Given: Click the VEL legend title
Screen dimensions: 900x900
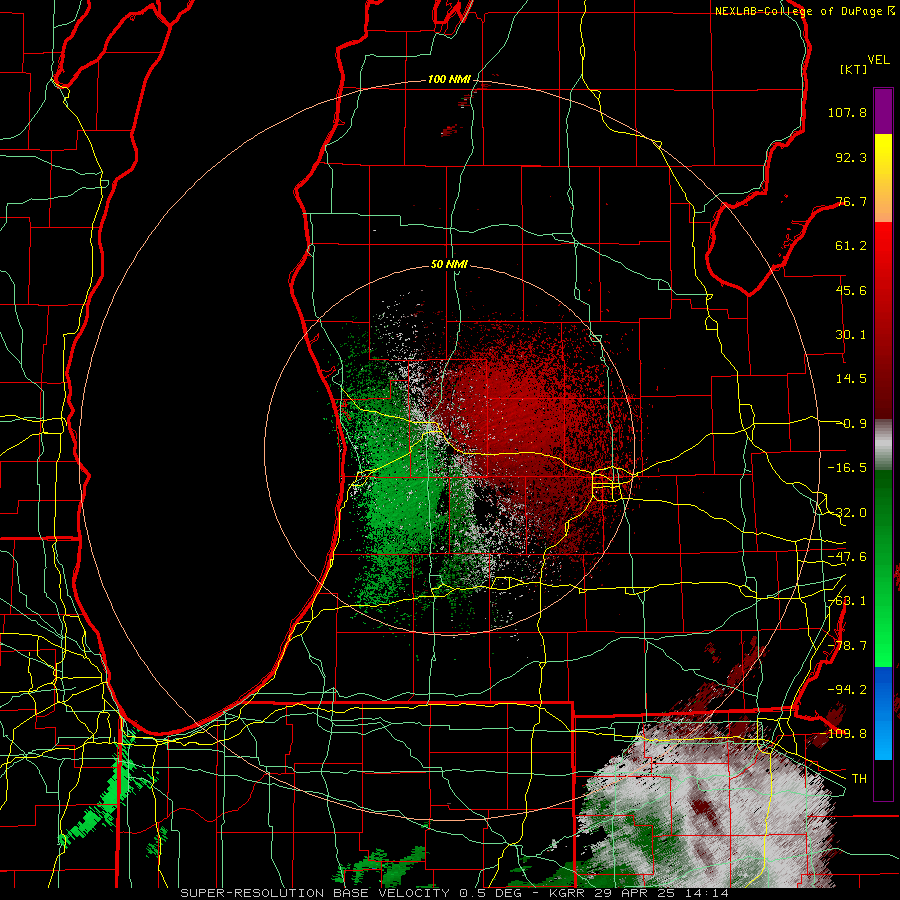Looking at the screenshot, I should click(x=878, y=60).
